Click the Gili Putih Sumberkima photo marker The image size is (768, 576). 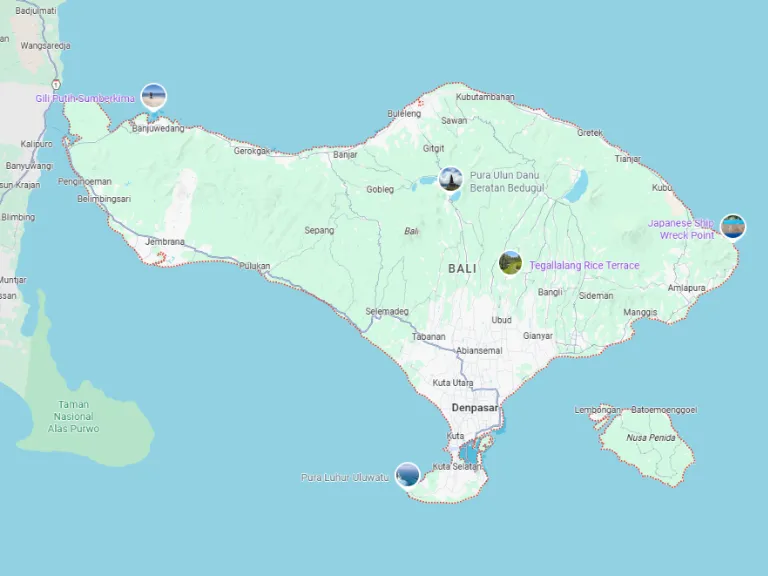(153, 96)
